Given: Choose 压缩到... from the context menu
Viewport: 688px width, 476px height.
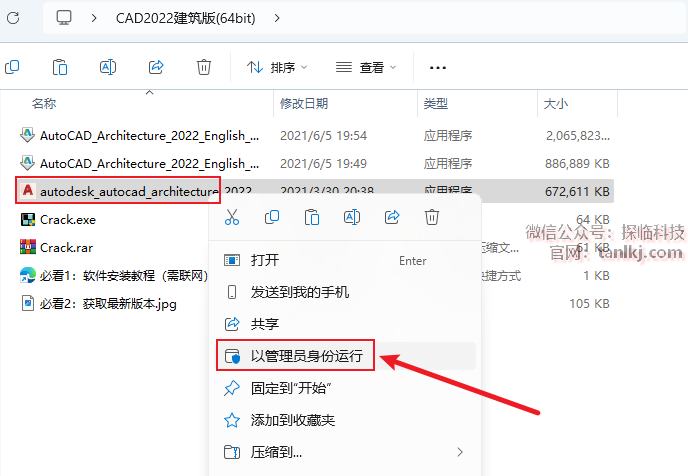Looking at the screenshot, I should 346,452.
